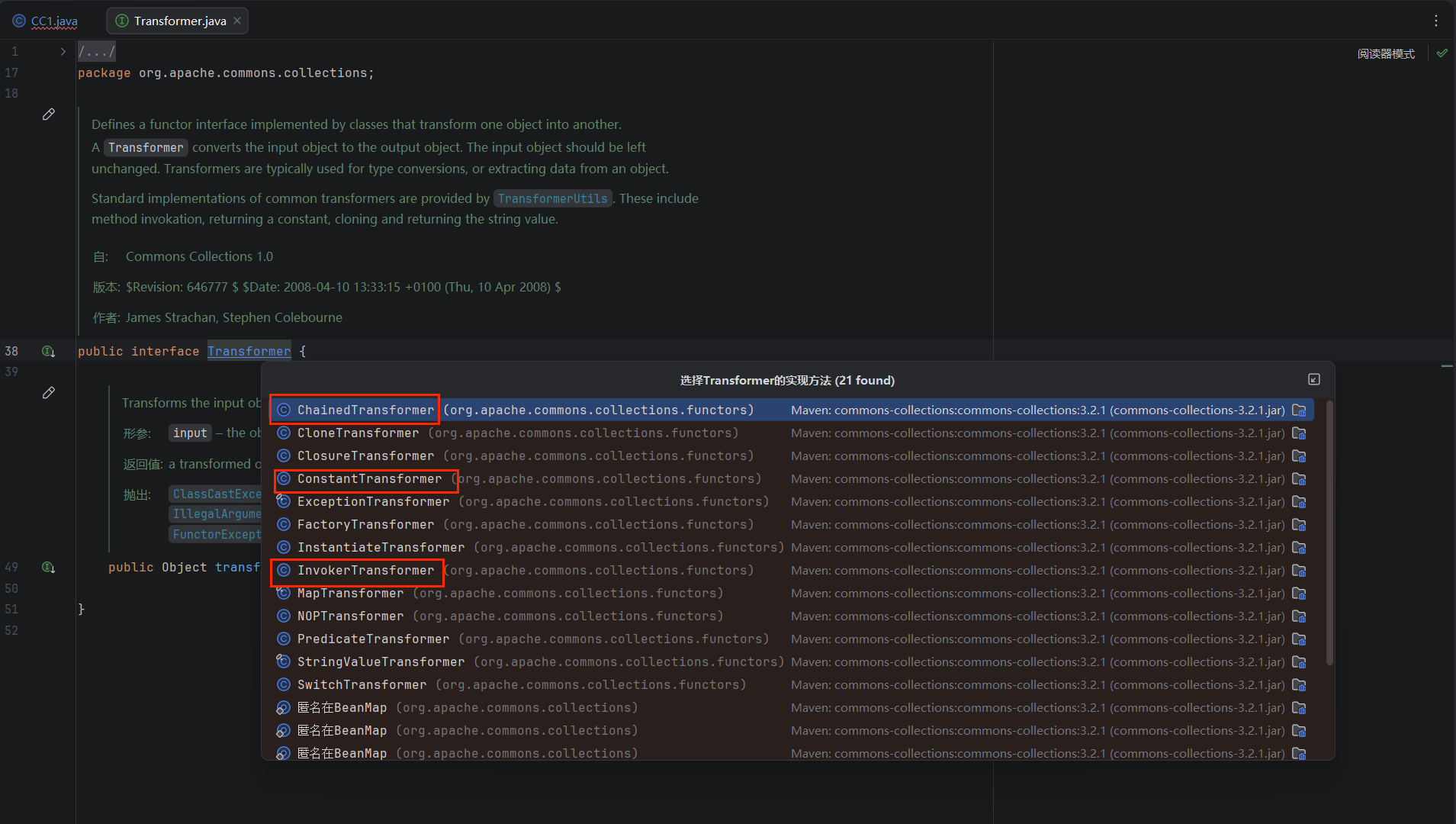Toggle rendered doc edit pencil above interface
1456x824 pixels.
(49, 114)
